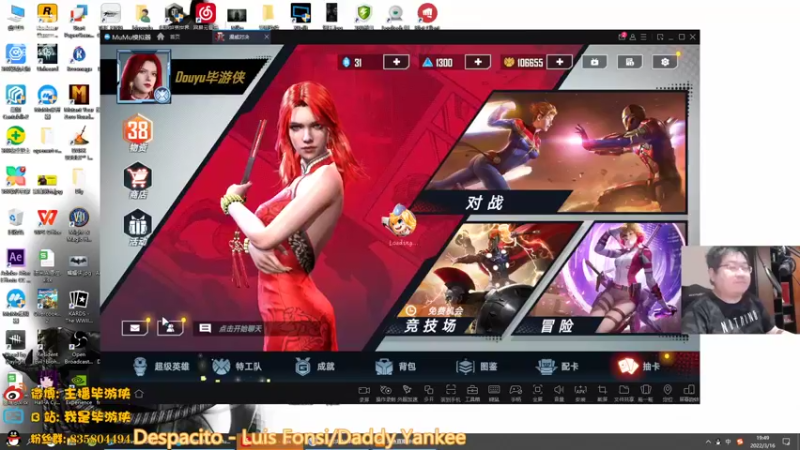Click MuMu scan-frame send to phone icon

(x=451, y=392)
